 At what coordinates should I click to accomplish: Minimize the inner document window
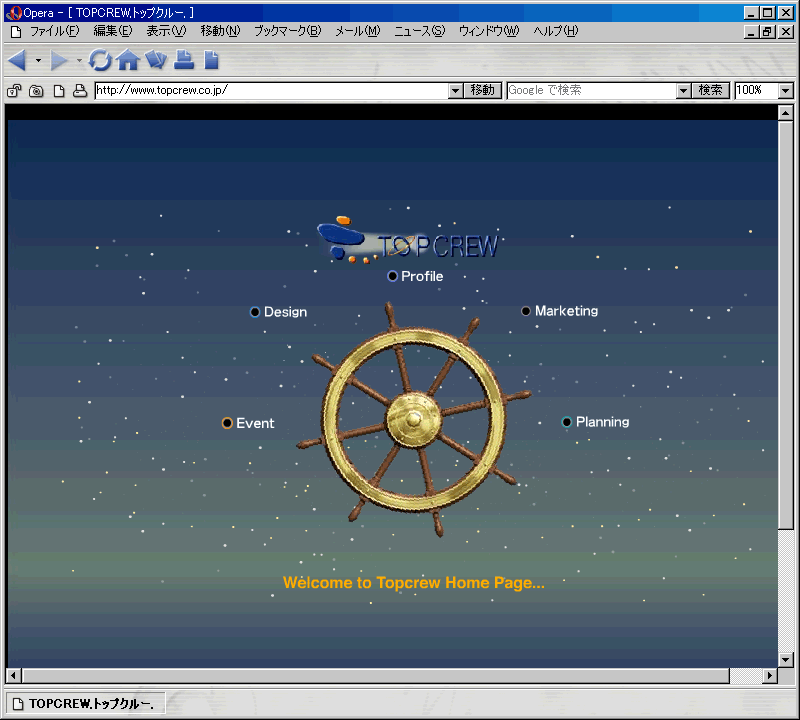click(751, 32)
